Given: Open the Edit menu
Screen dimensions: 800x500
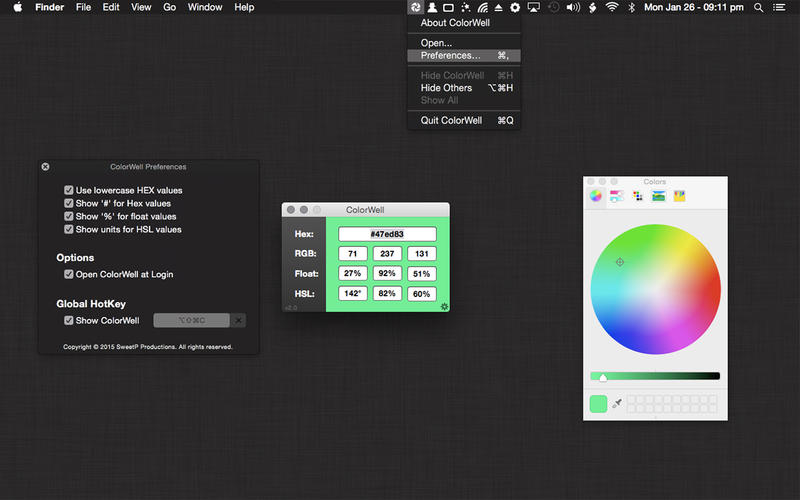Looking at the screenshot, I should pyautogui.click(x=111, y=7).
